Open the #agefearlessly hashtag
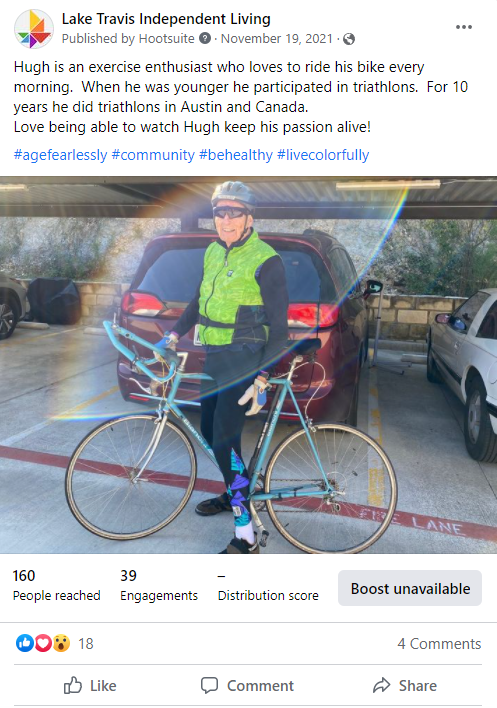497x708 pixels. [x=60, y=155]
